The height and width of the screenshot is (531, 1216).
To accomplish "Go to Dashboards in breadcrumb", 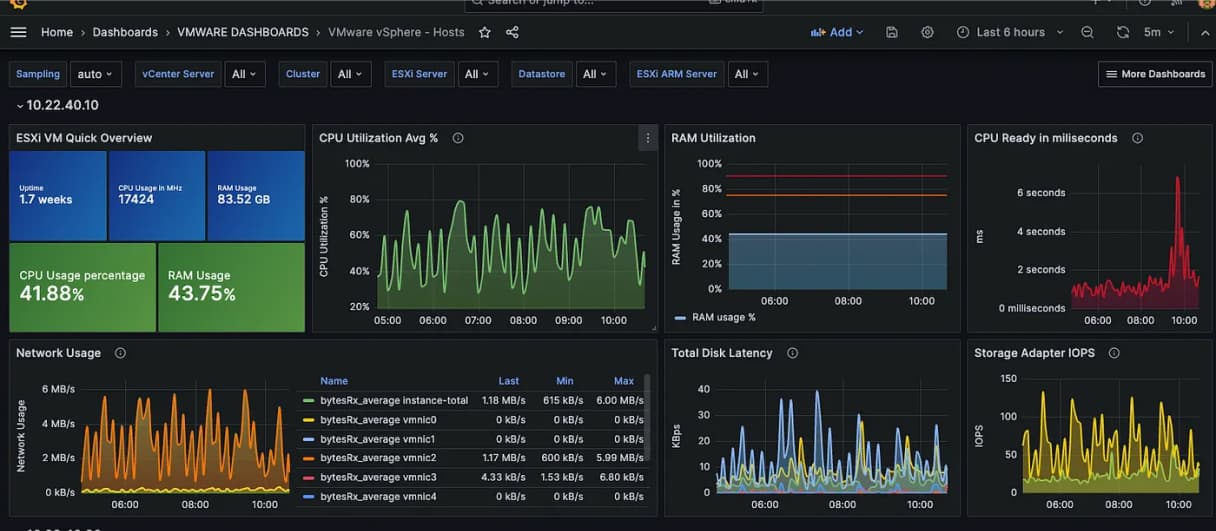I will coord(125,32).
